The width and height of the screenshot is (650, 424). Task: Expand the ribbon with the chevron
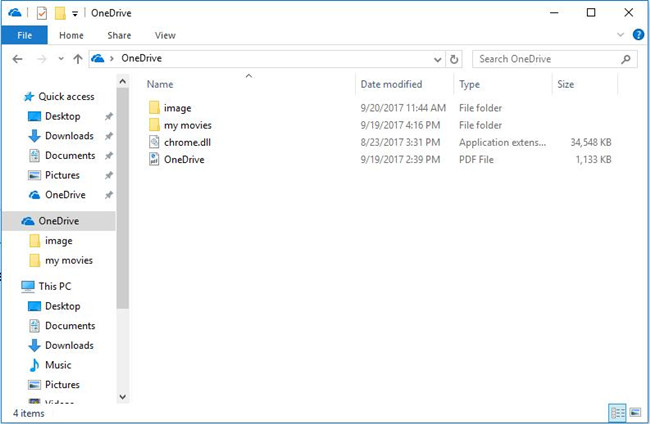pyautogui.click(x=620, y=35)
